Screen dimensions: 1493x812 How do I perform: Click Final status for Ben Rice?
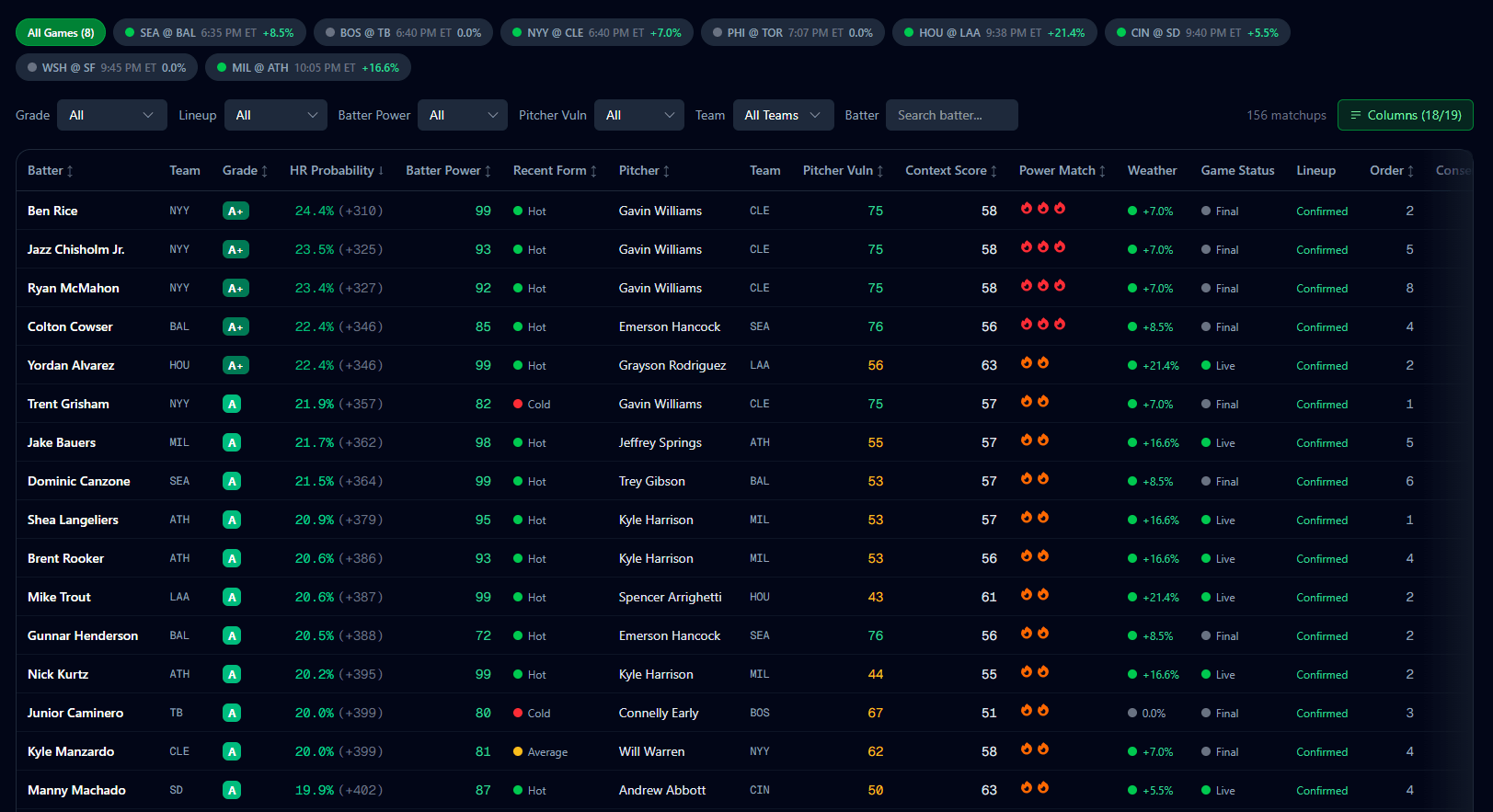point(1220,211)
